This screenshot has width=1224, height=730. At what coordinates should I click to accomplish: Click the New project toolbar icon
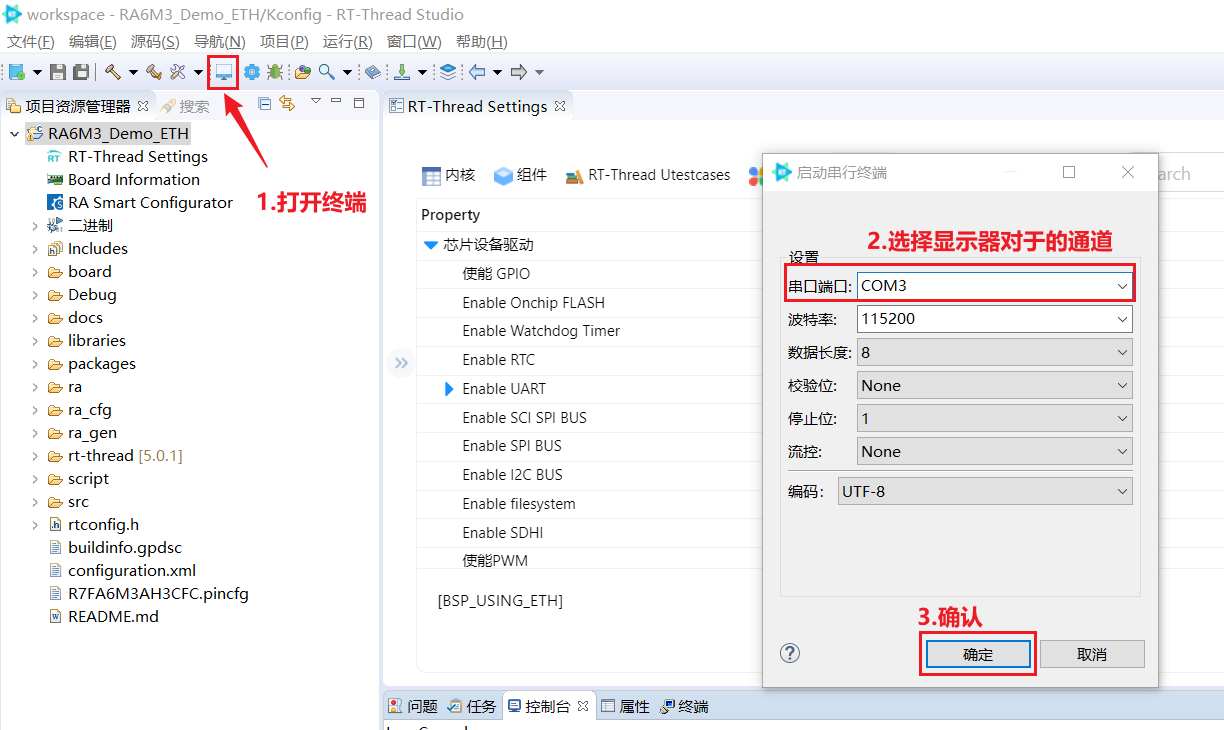coord(16,72)
